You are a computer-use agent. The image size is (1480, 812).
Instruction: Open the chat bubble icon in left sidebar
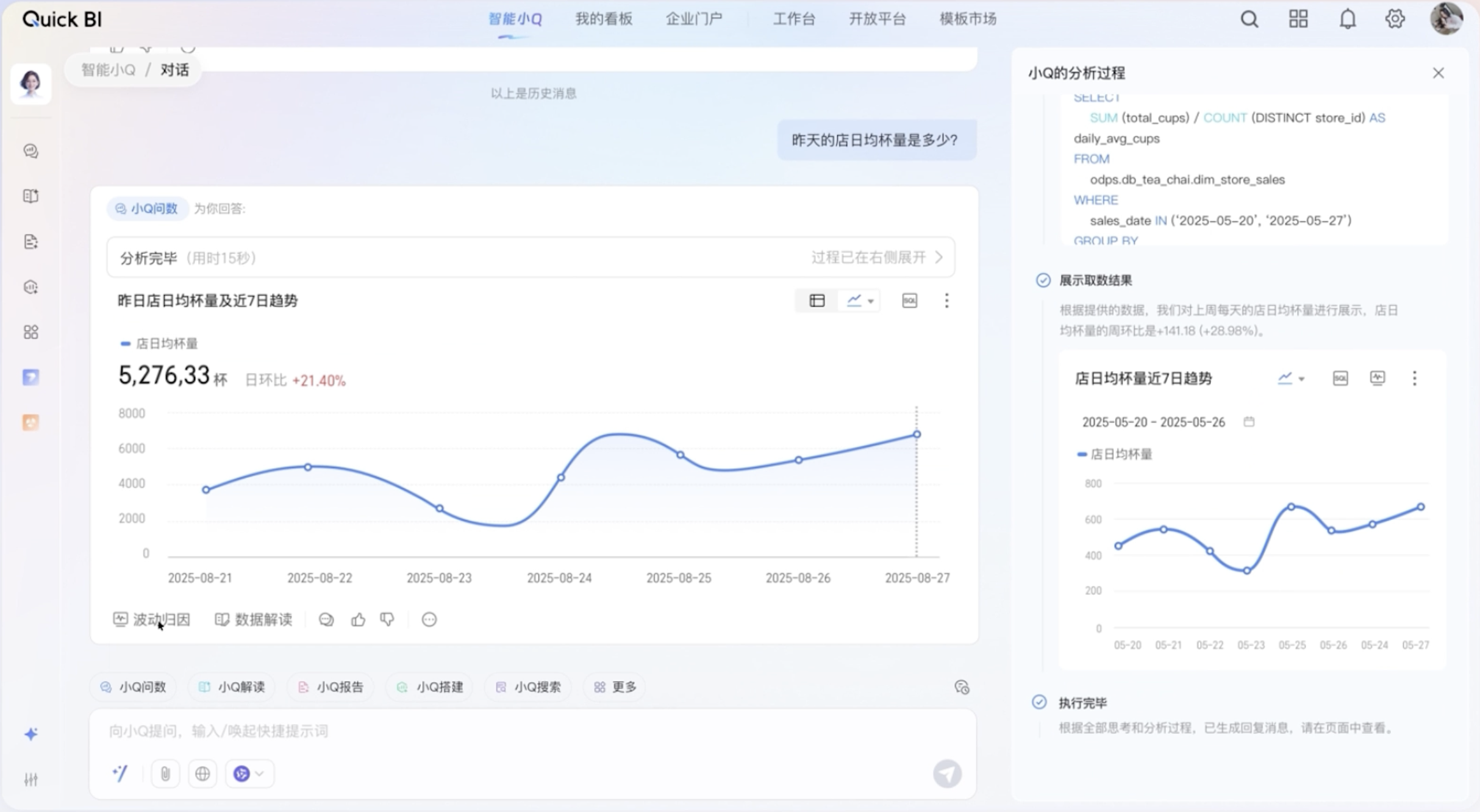coord(31,151)
